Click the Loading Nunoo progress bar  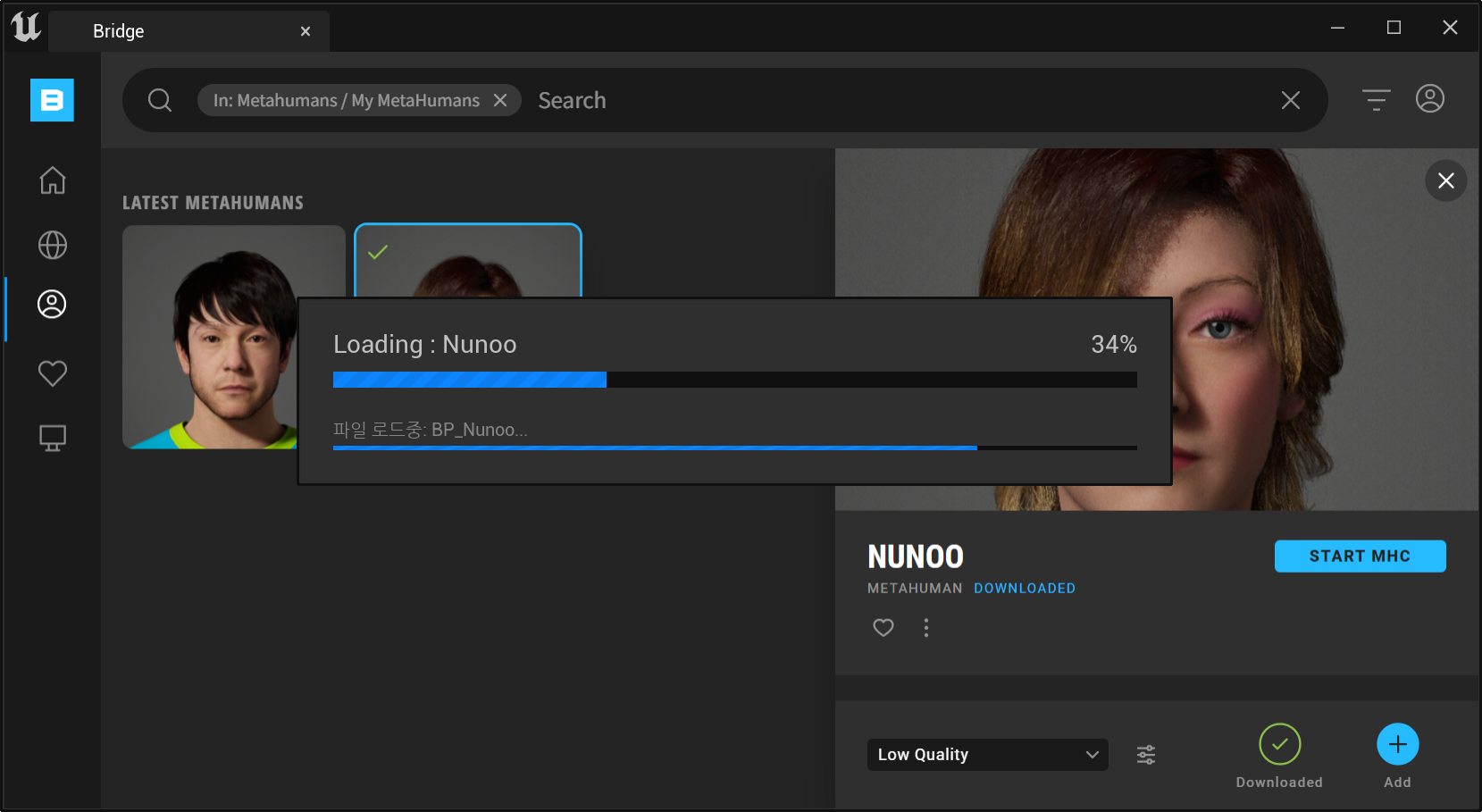point(735,380)
